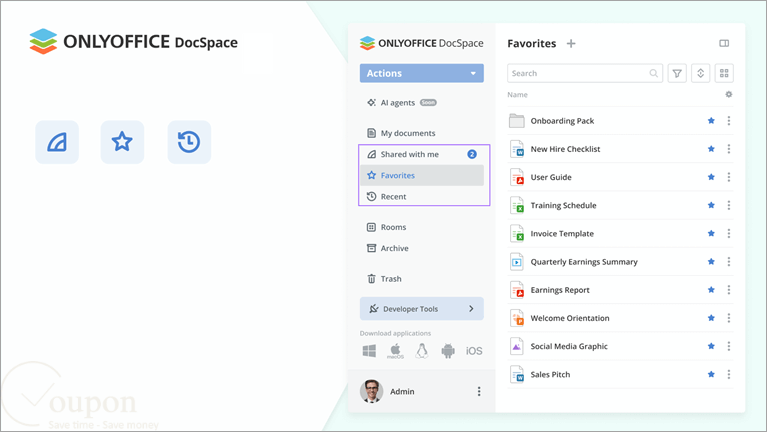The image size is (767, 432).
Task: Open Rooms section
Action: [x=386, y=227]
